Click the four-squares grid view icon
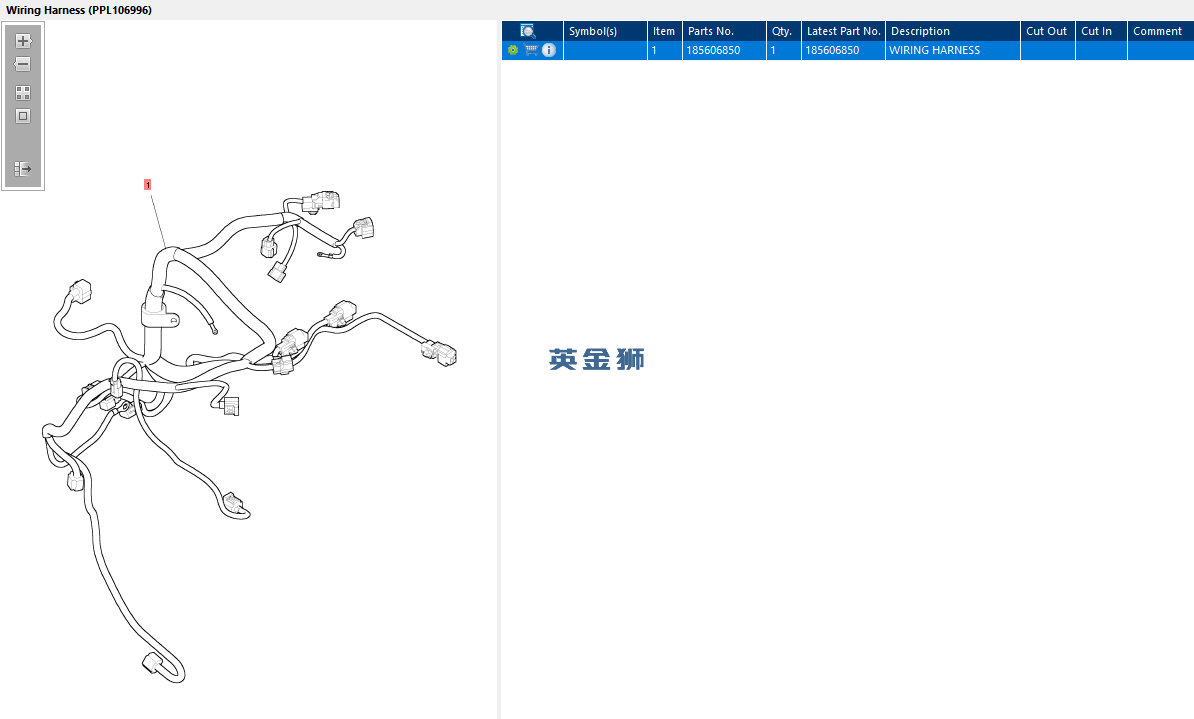 click(x=23, y=93)
